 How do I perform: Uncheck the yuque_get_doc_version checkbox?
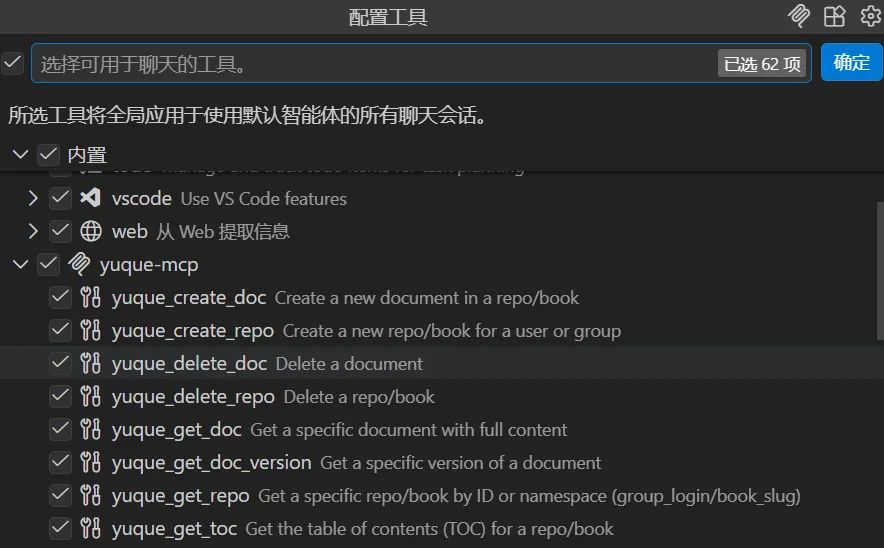[60, 462]
